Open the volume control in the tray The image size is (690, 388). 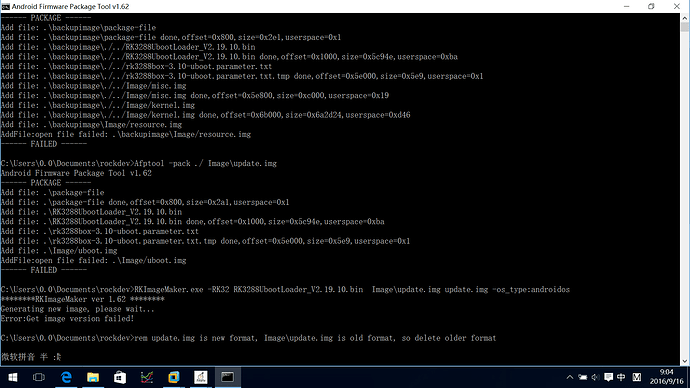point(595,377)
